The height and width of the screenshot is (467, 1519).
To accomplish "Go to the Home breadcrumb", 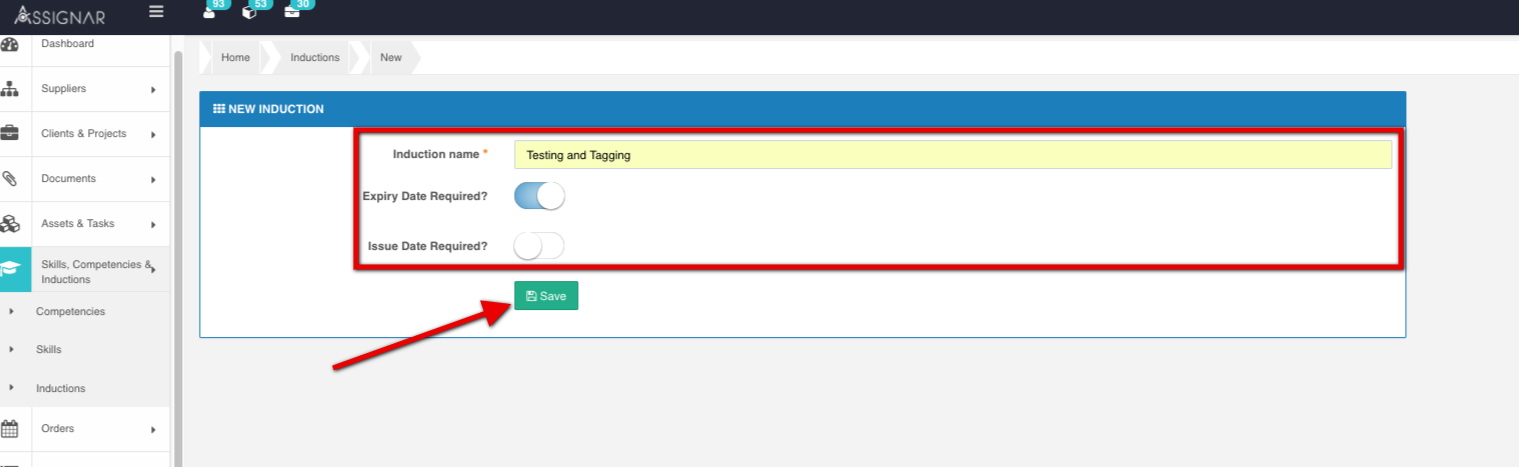I will pyautogui.click(x=236, y=58).
